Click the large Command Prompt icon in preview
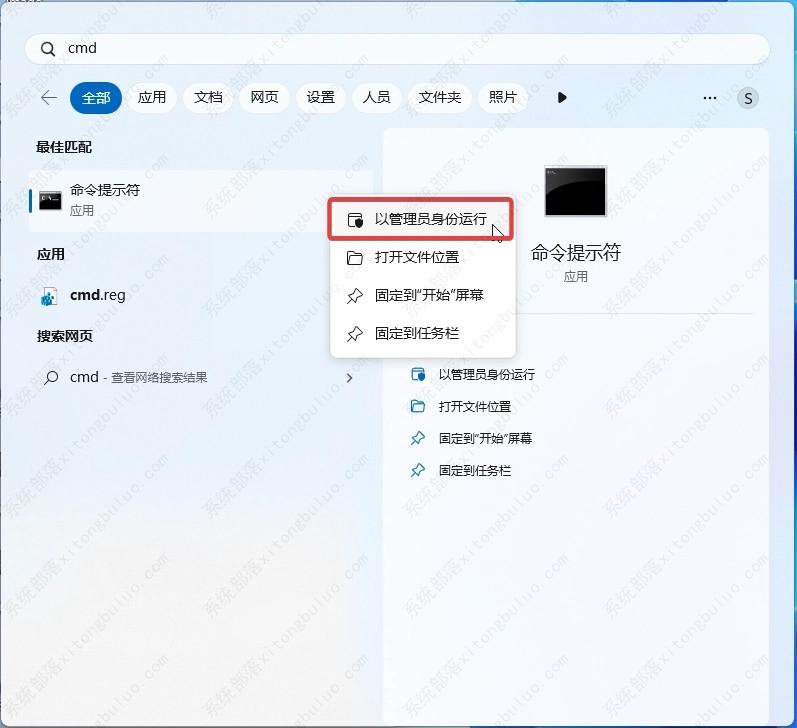This screenshot has height=728, width=797. coord(575,191)
